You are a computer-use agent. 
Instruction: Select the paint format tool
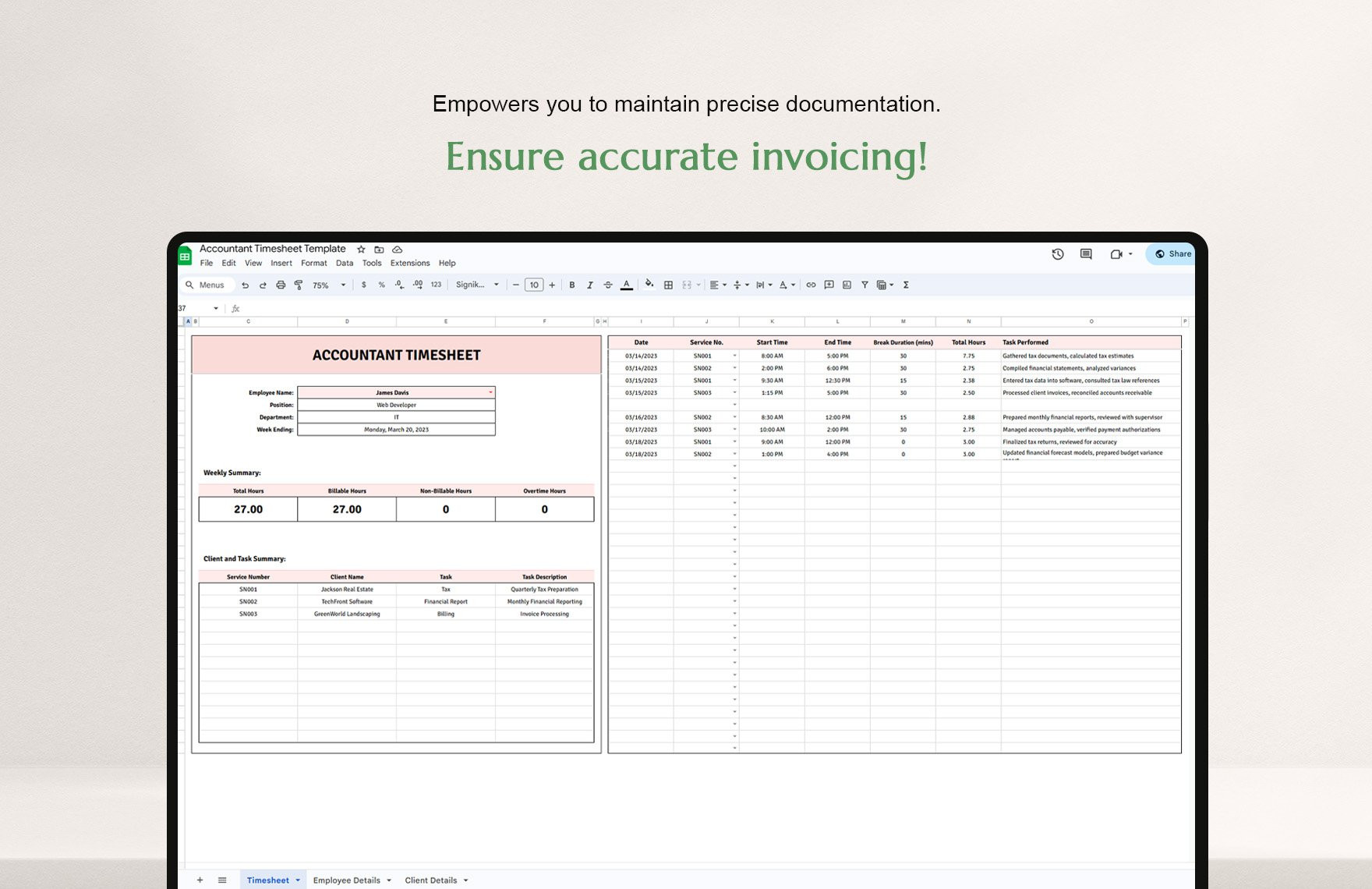click(x=299, y=285)
